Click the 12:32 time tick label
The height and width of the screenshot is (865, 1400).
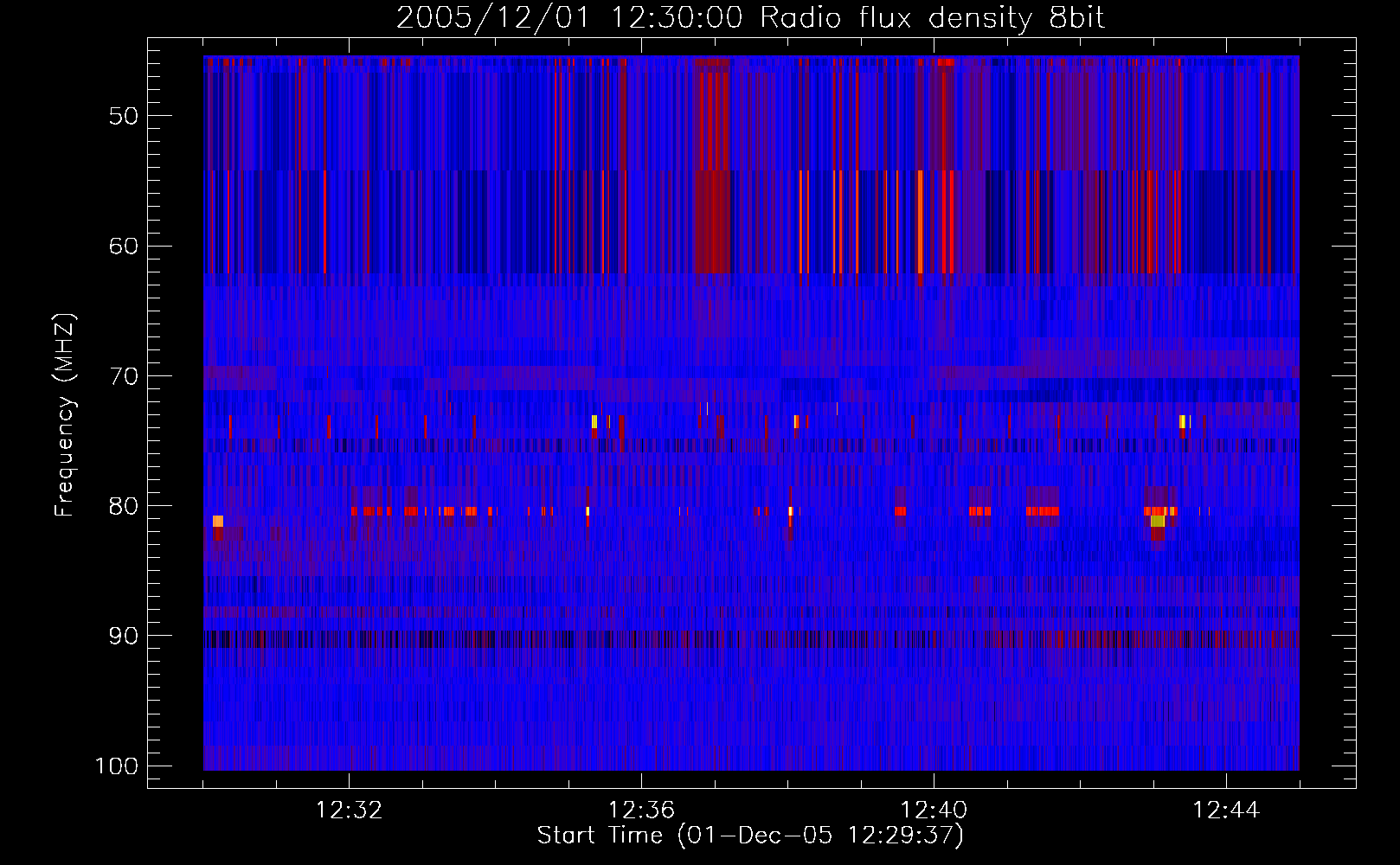point(350,811)
